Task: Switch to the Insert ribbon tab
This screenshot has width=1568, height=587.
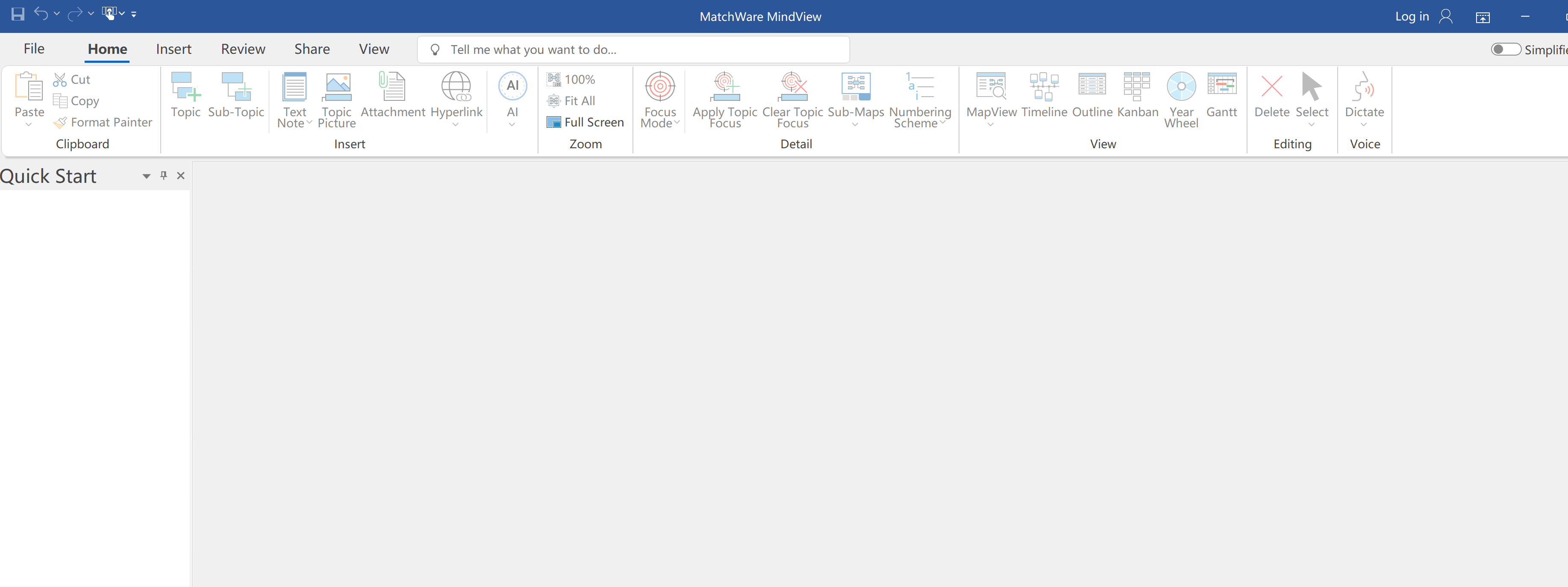Action: pos(174,49)
